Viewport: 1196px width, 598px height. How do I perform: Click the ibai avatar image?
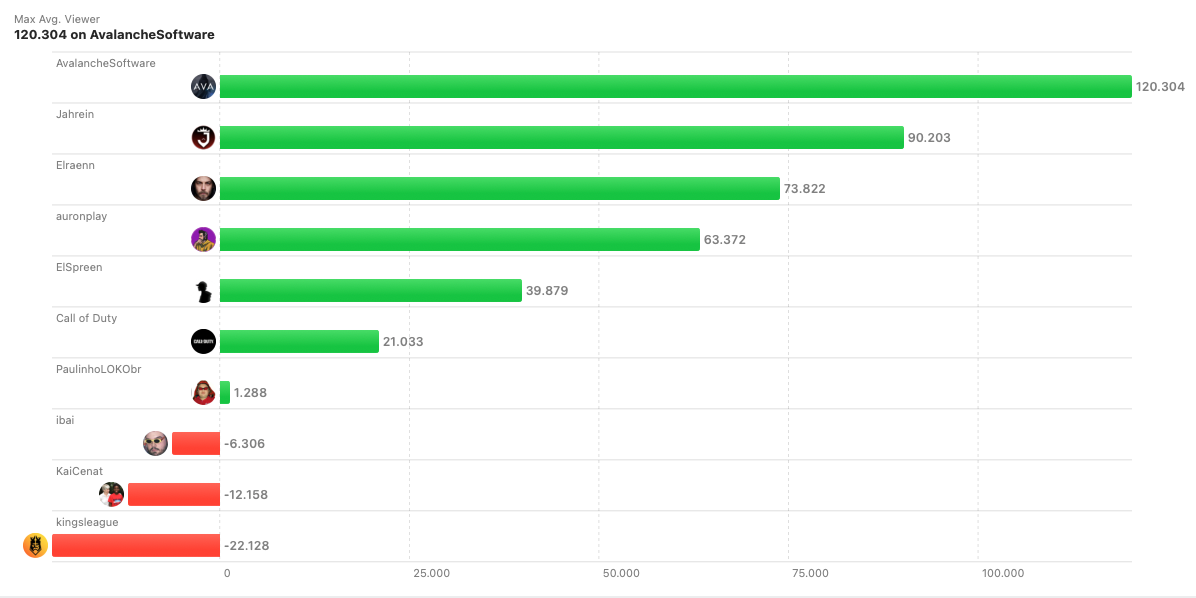155,443
